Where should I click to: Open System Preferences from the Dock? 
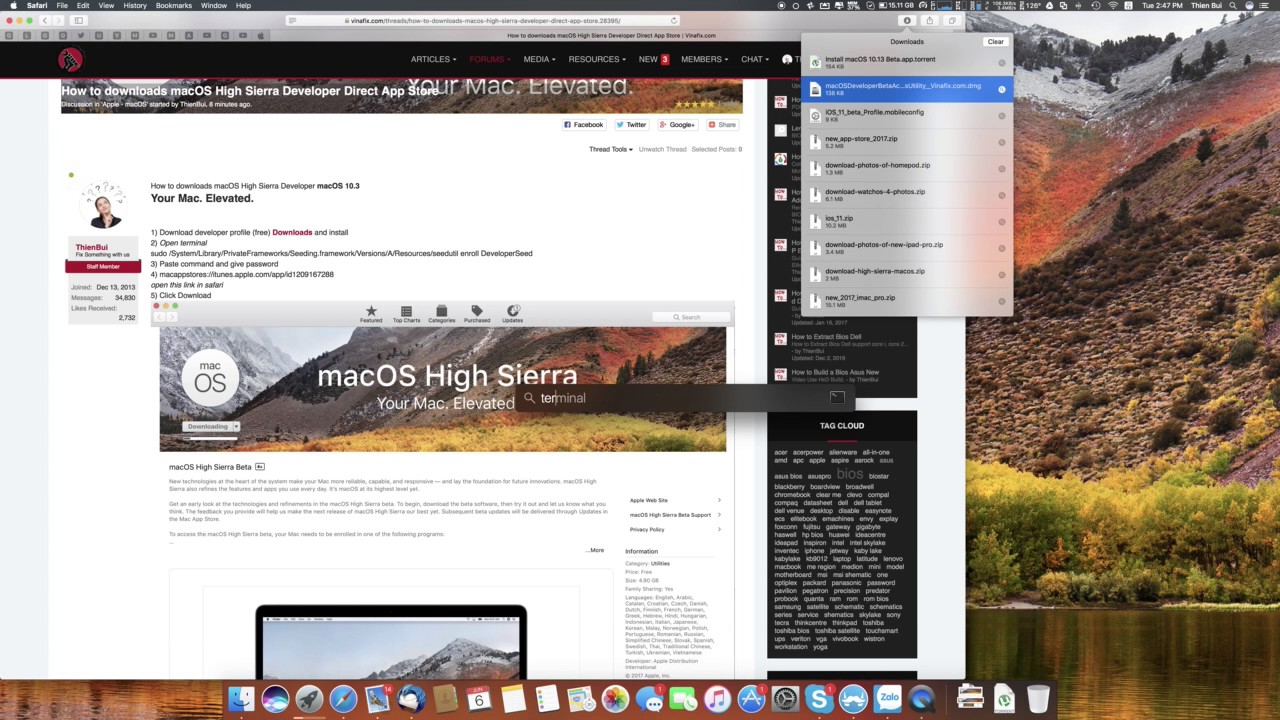point(785,698)
